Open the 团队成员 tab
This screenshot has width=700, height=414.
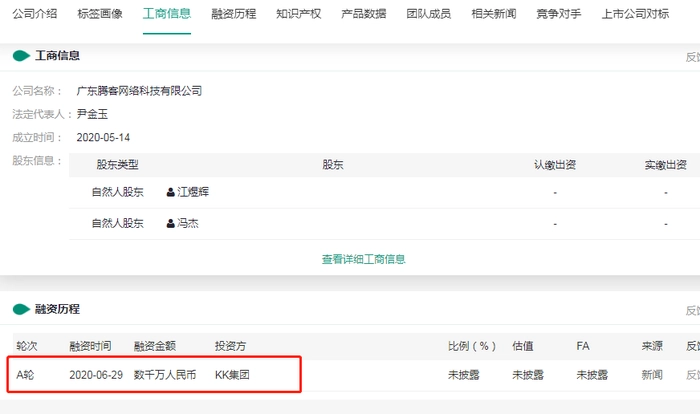coord(429,14)
